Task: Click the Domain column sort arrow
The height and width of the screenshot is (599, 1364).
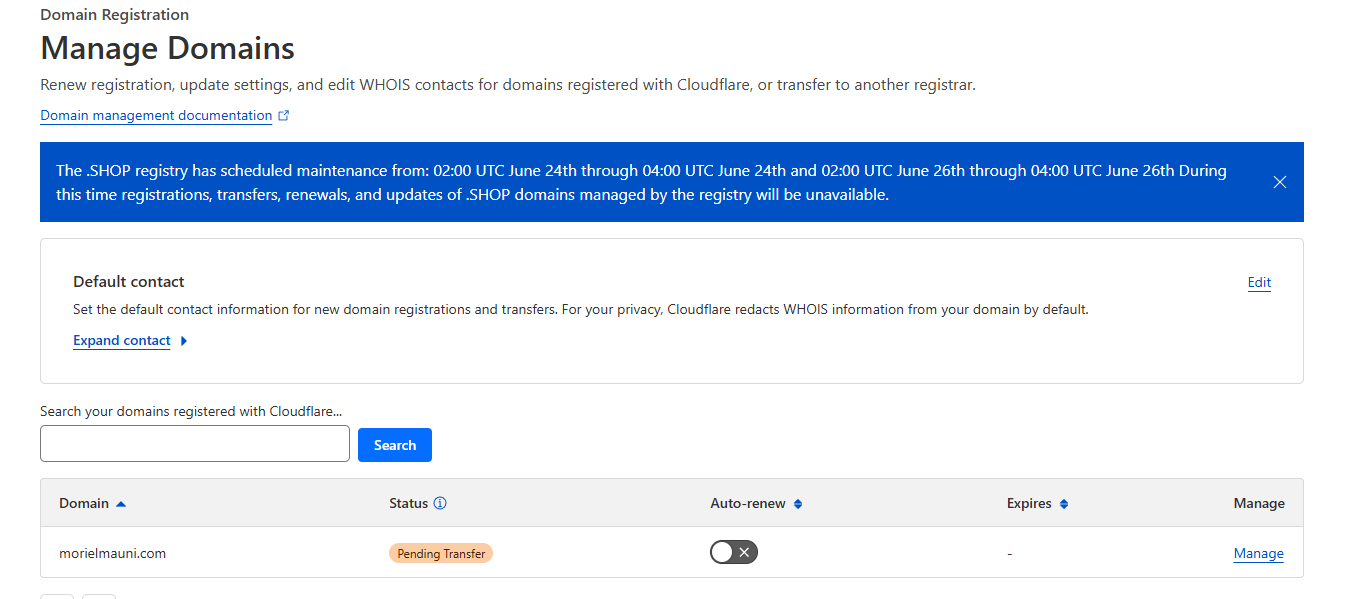Action: point(121,504)
